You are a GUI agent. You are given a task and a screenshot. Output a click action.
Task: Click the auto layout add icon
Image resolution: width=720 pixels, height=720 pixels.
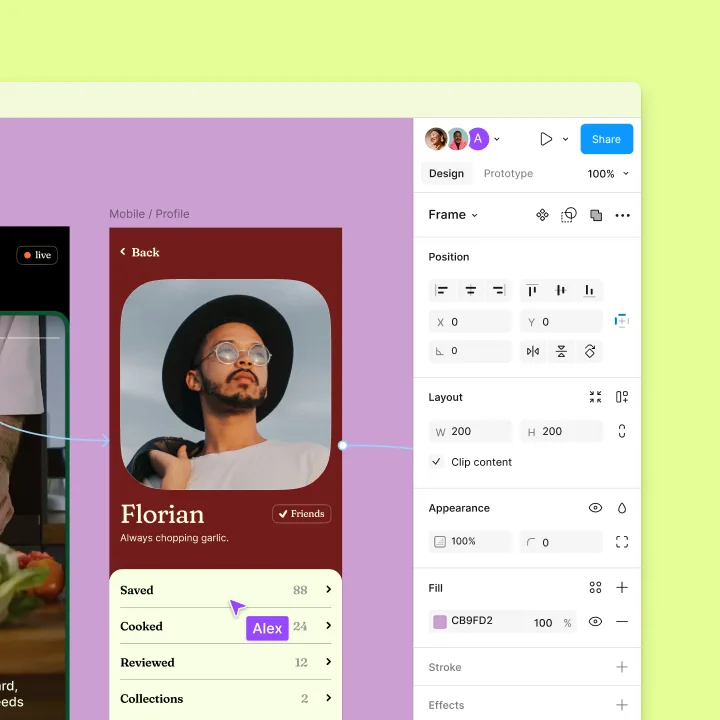click(622, 397)
